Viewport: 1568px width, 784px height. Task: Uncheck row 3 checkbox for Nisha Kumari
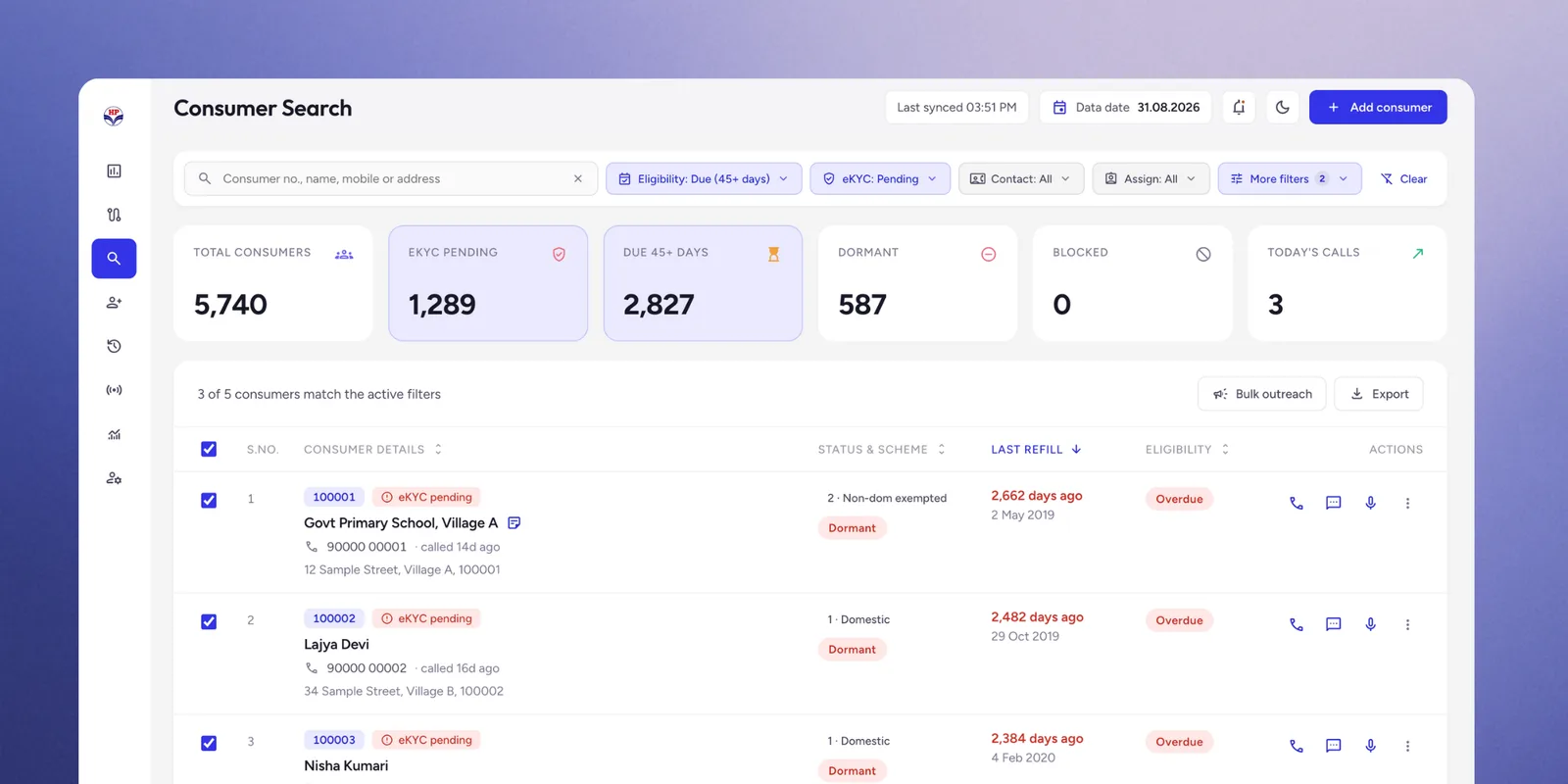click(209, 743)
